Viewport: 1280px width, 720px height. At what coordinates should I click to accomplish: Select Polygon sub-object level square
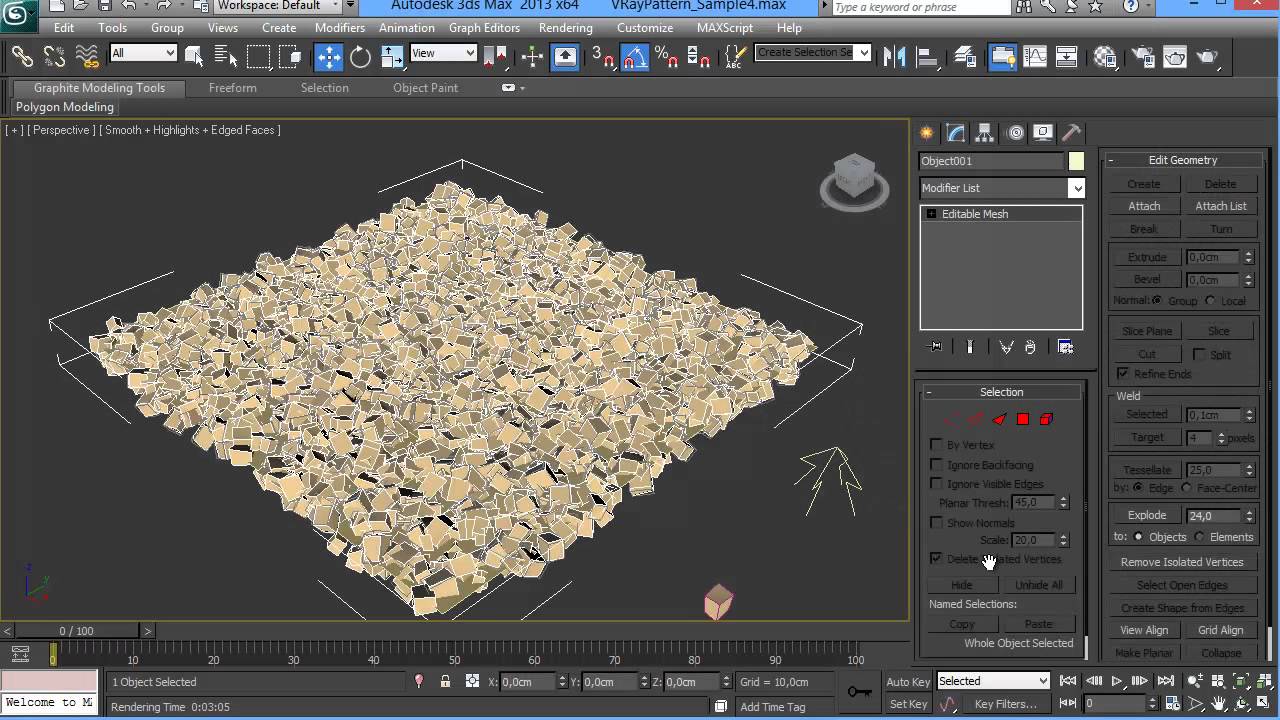coord(1023,419)
